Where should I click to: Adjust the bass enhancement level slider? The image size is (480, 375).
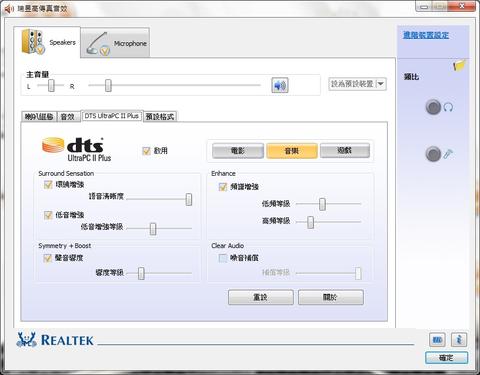[153, 229]
